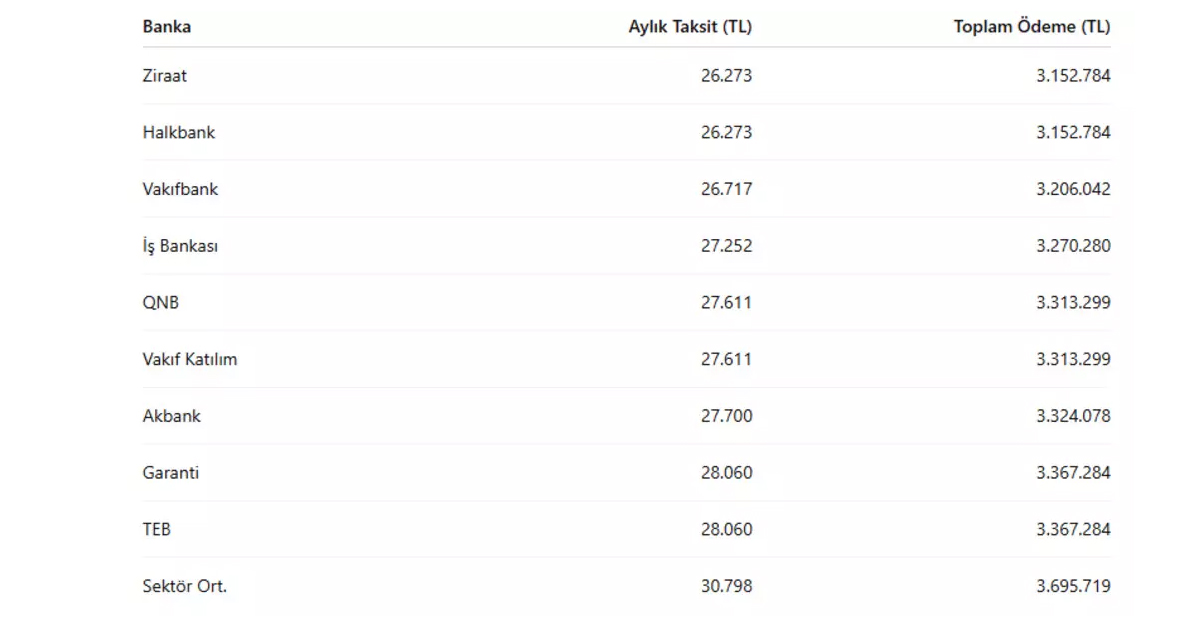Click the Banka column header
The image size is (1200, 628).
point(167,27)
